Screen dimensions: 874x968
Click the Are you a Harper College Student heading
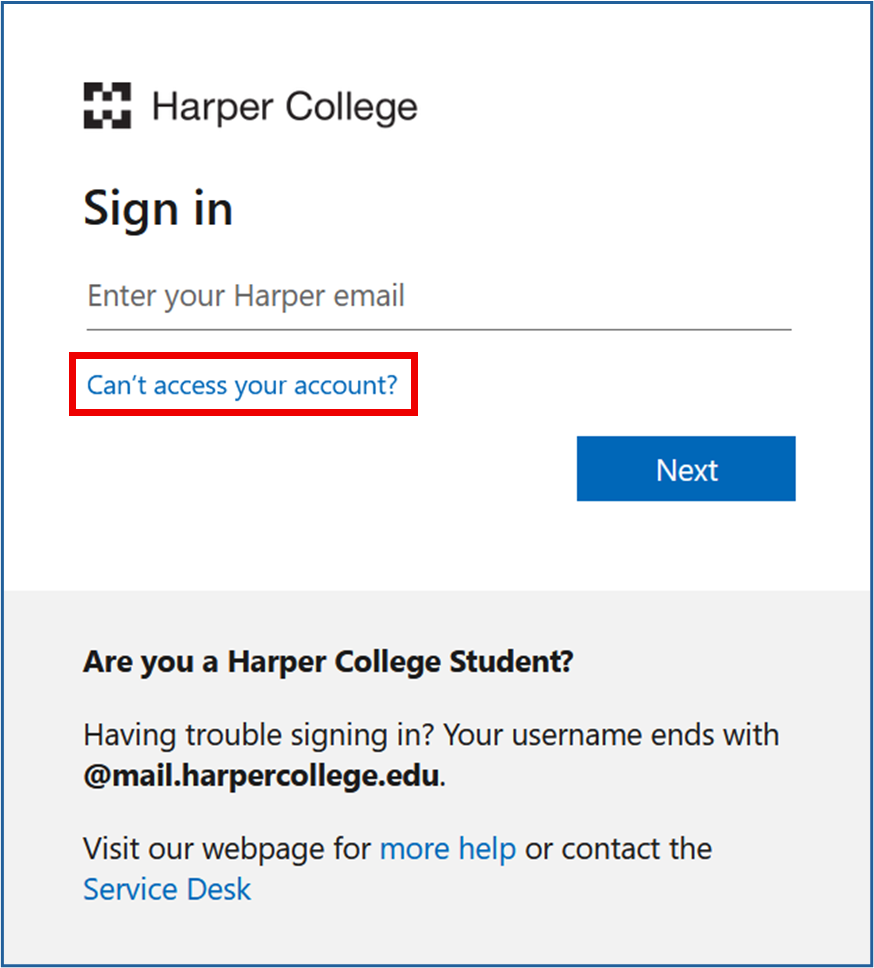328,661
